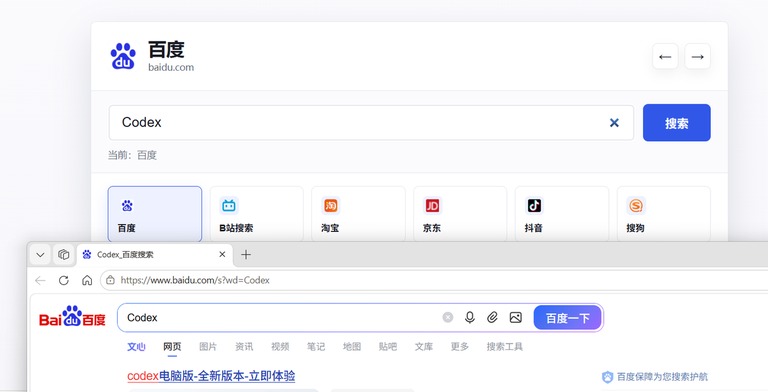
Task: Click the Codex search input in top panel
Action: 371,122
